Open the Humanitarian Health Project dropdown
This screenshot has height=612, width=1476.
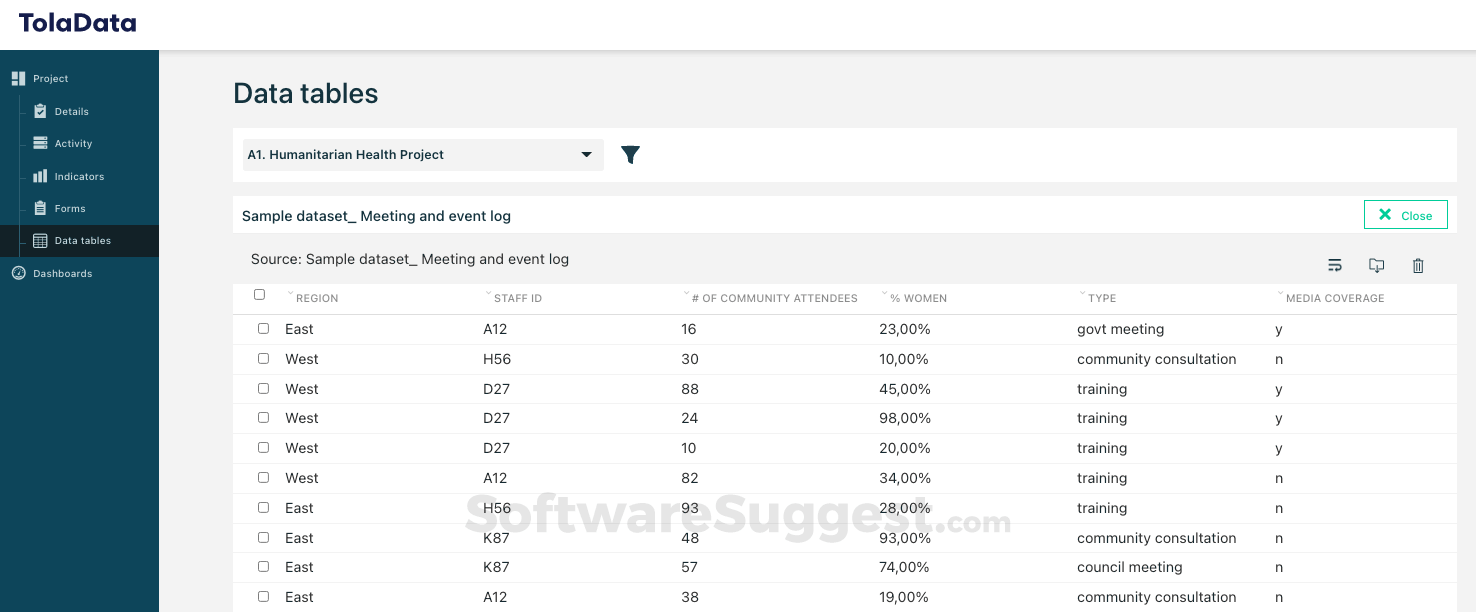point(422,155)
